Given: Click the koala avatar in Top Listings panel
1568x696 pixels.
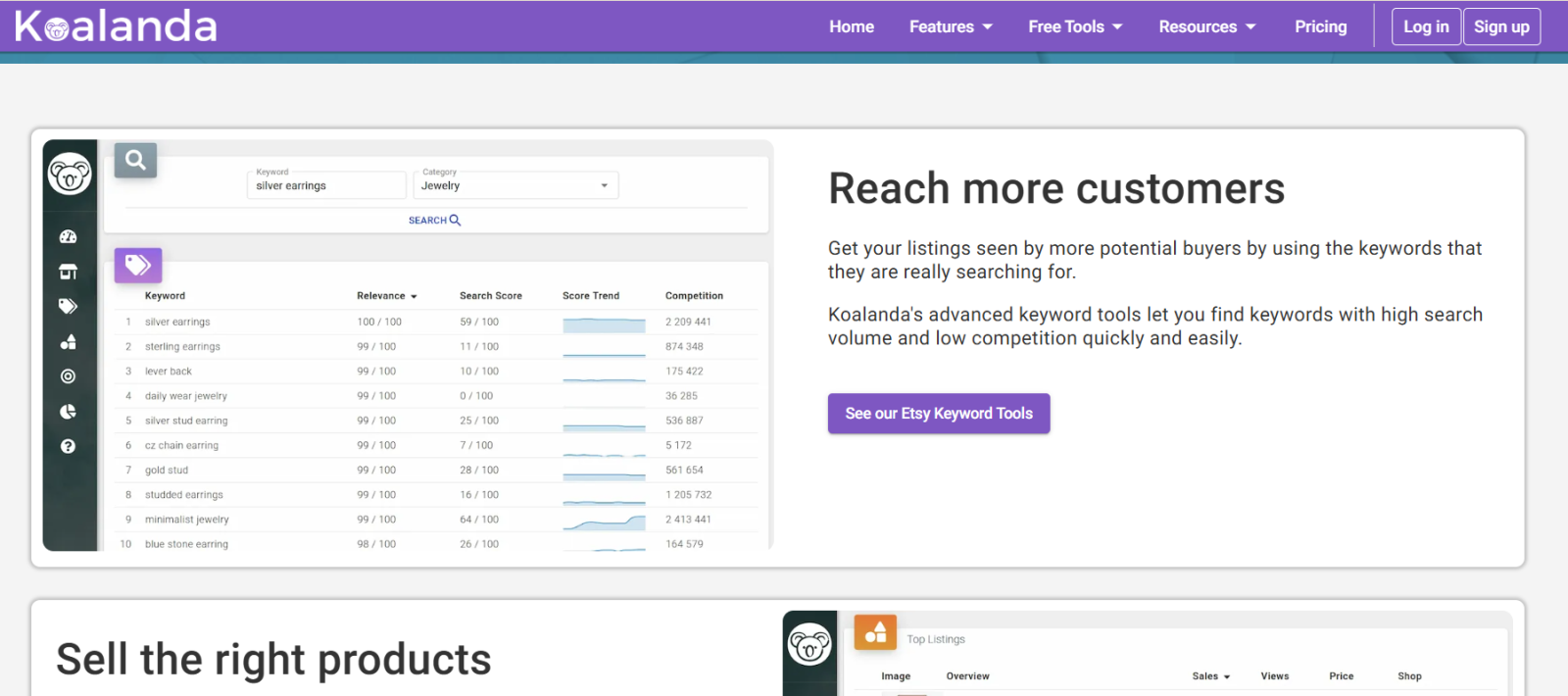Looking at the screenshot, I should coord(809,645).
